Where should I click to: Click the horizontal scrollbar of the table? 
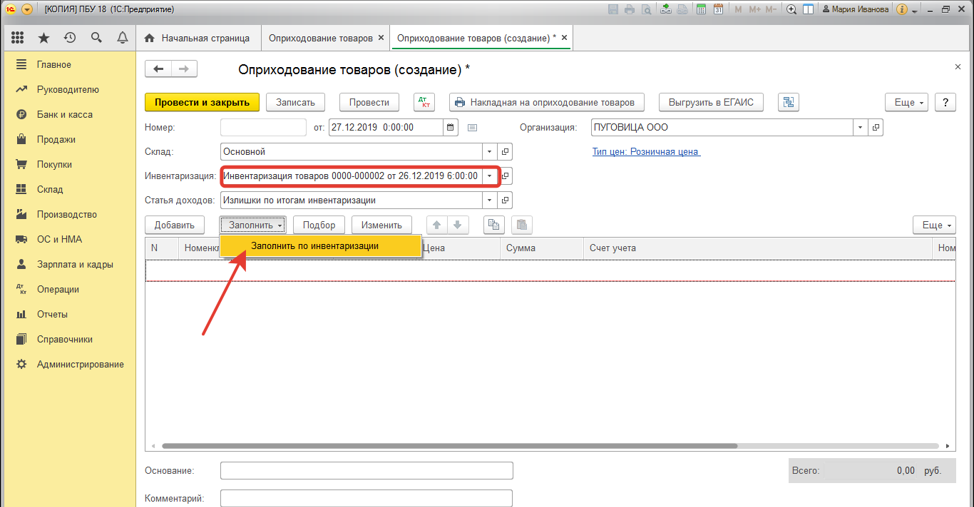(450, 446)
